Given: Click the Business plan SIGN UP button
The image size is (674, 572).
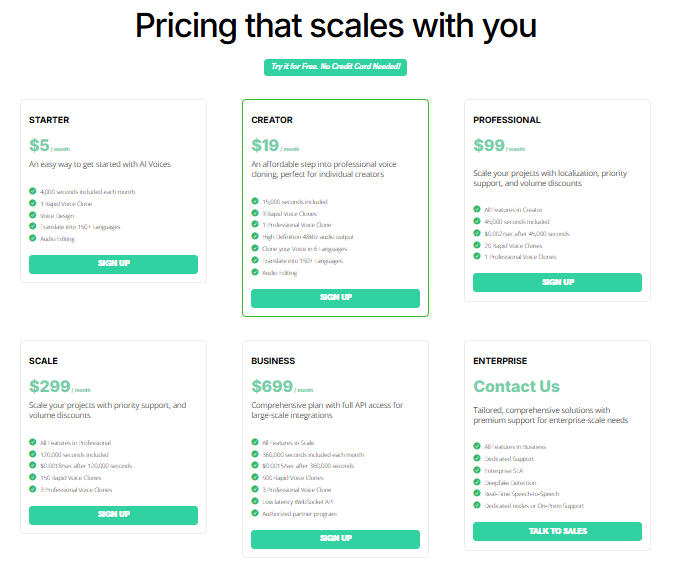Looking at the screenshot, I should pos(335,539).
